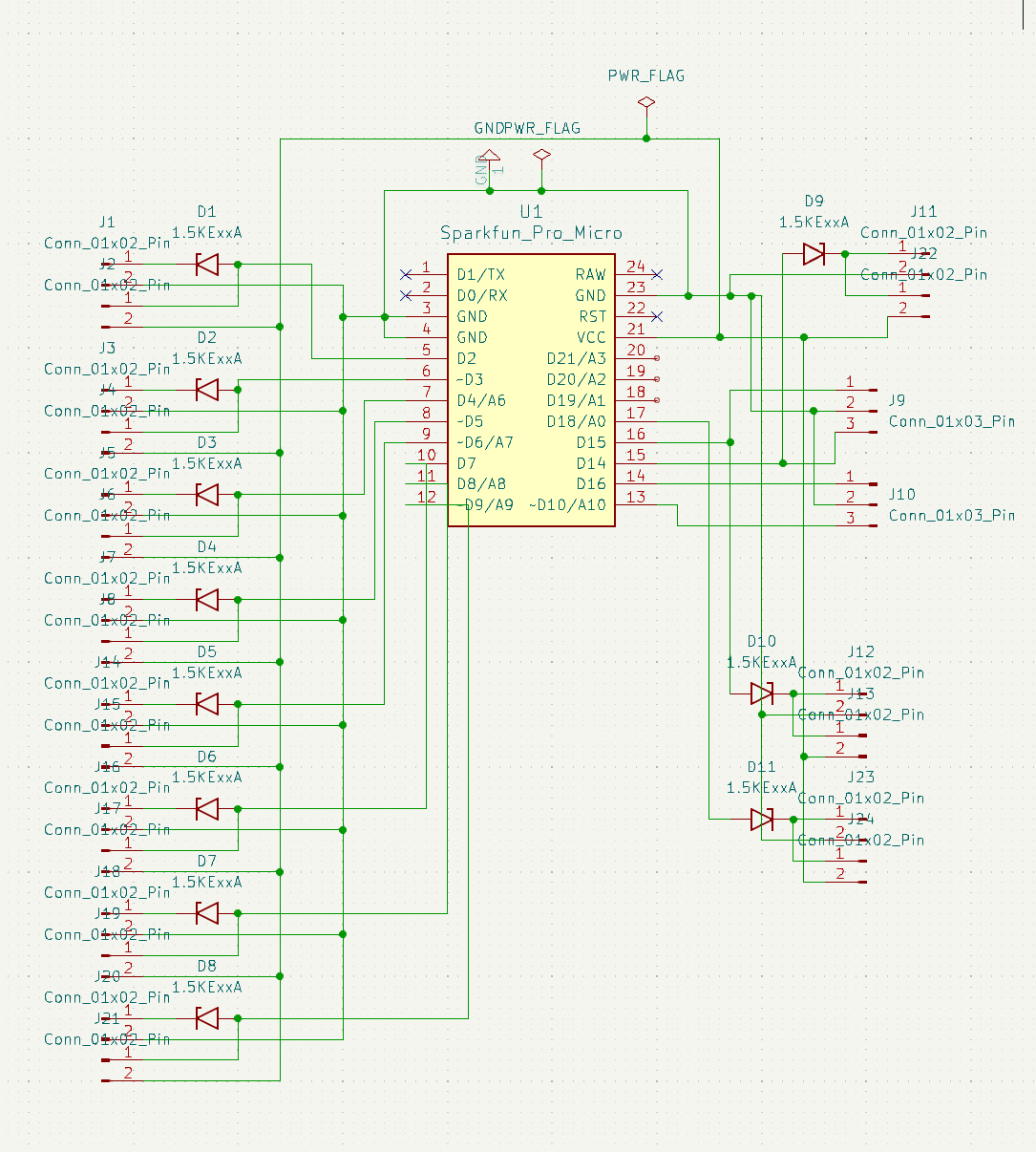Select the no-connect X on RST pin 22
The height and width of the screenshot is (1152, 1036).
[x=657, y=316]
